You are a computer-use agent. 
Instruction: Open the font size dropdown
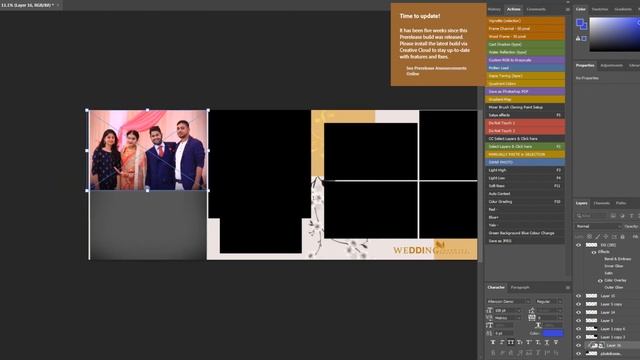pyautogui.click(x=508, y=311)
